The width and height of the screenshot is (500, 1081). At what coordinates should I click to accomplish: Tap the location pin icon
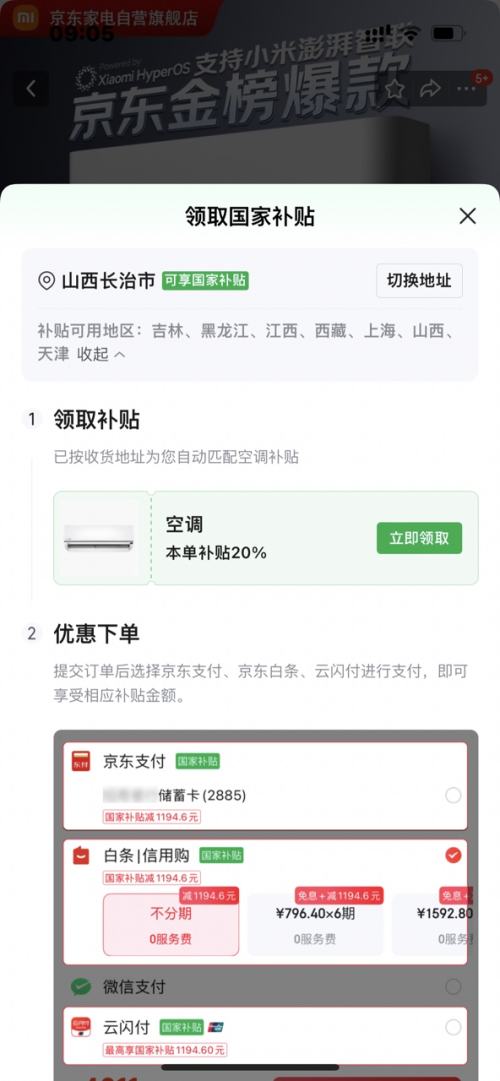pyautogui.click(x=46, y=281)
